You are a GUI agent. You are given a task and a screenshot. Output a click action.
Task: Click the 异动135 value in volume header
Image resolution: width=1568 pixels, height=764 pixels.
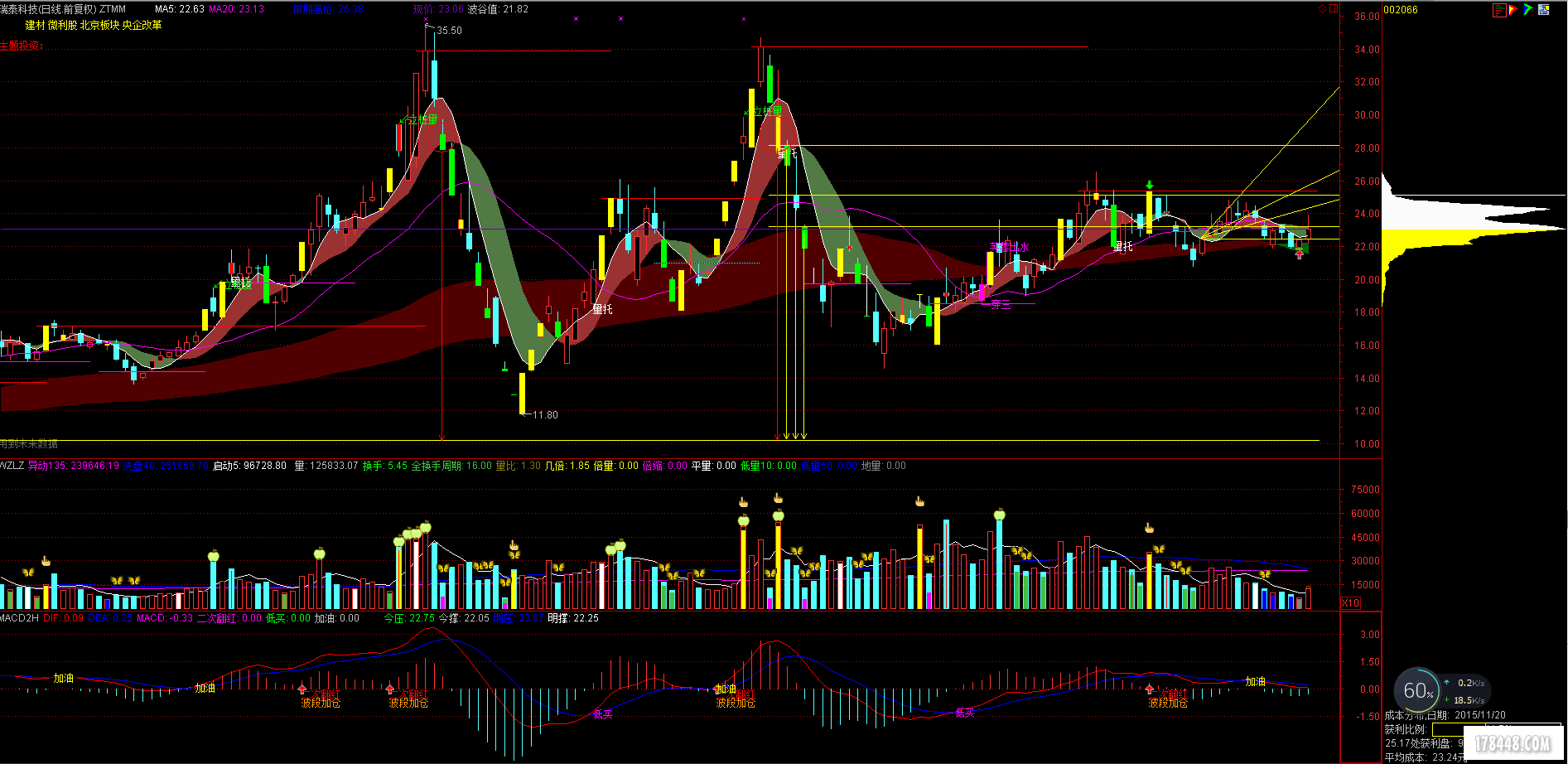click(x=74, y=466)
